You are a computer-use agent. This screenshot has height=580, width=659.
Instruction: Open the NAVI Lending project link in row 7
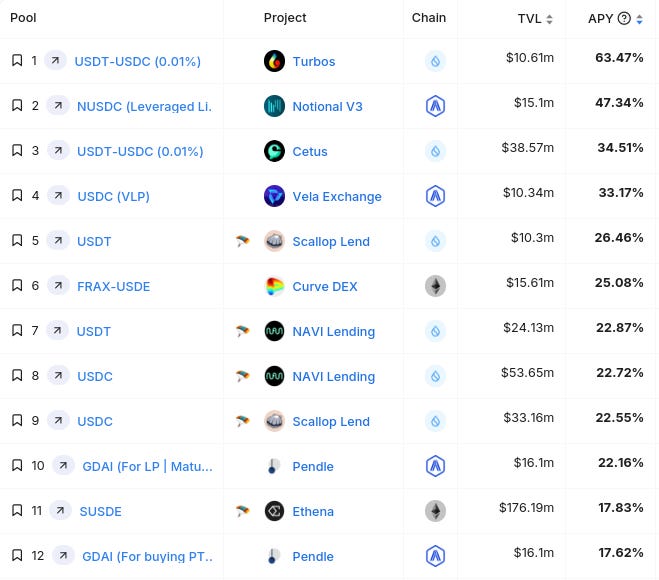coord(334,332)
